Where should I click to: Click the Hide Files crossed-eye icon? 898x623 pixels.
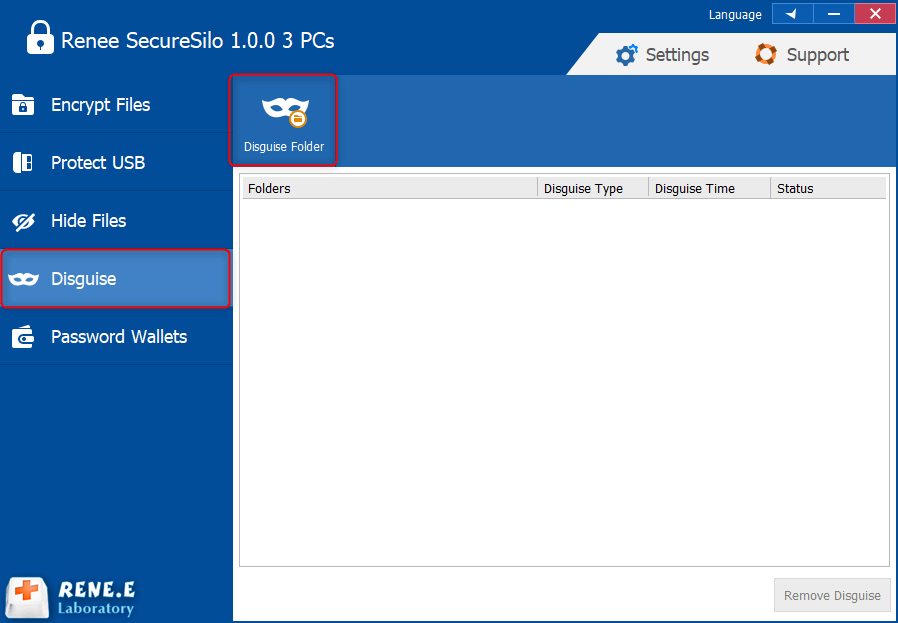tap(23, 221)
